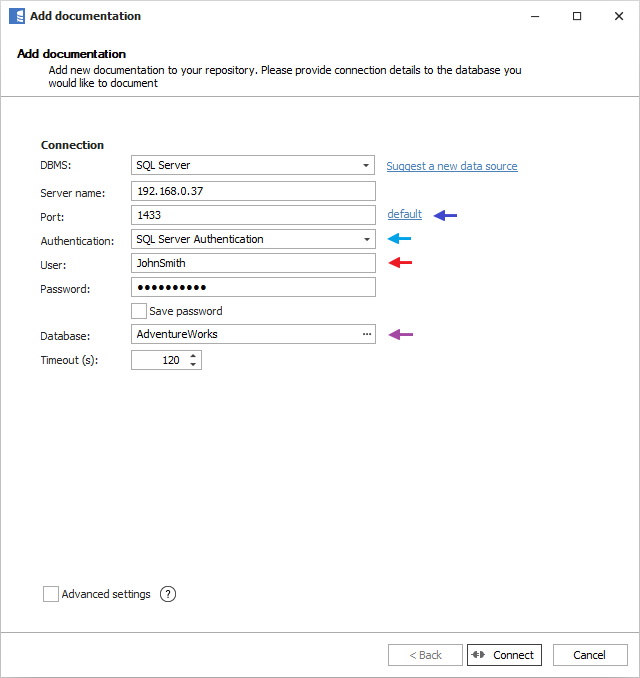Click the Password input field
640x678 pixels.
[252, 287]
